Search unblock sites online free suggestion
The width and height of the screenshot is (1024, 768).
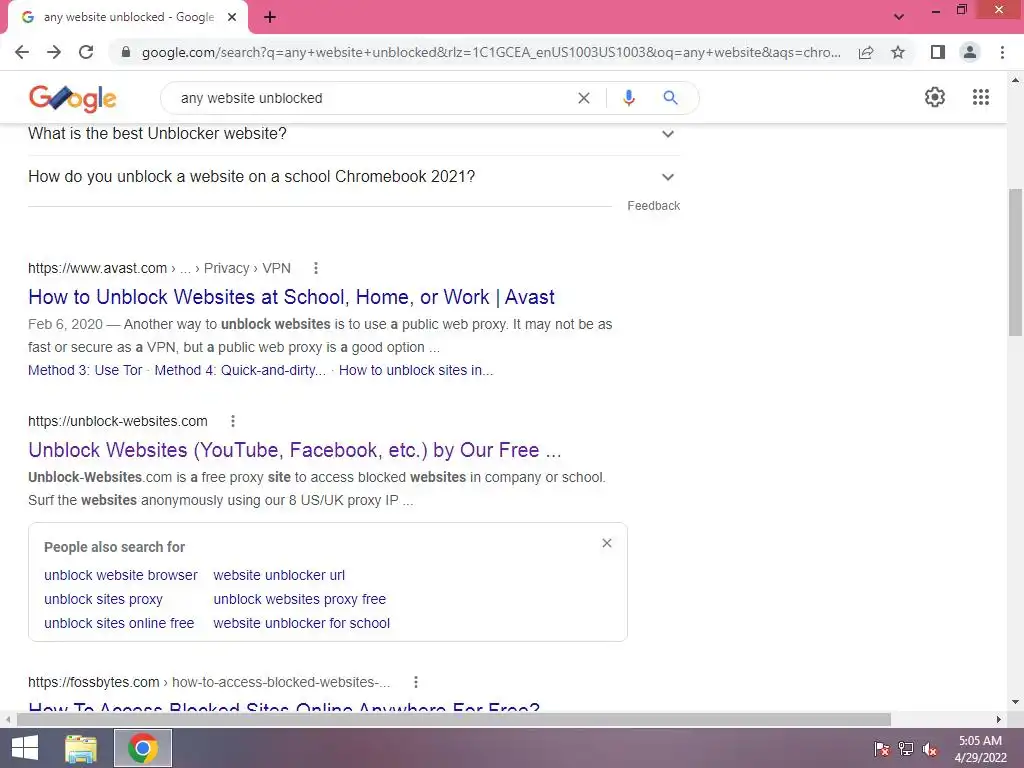click(x=119, y=624)
